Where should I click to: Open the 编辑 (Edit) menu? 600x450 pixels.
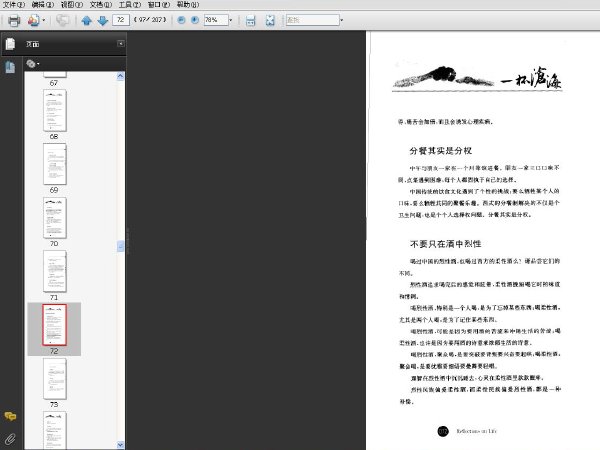point(42,5)
